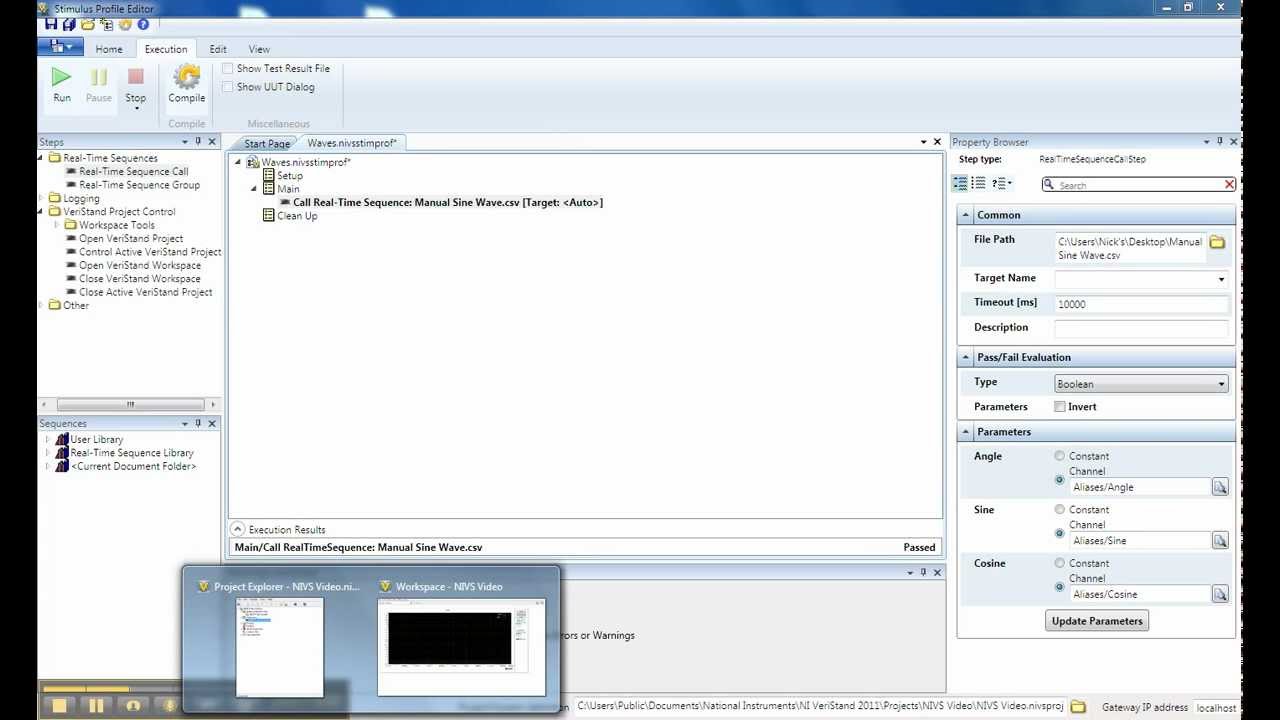Click the Description field
The width and height of the screenshot is (1280, 720).
click(1141, 328)
